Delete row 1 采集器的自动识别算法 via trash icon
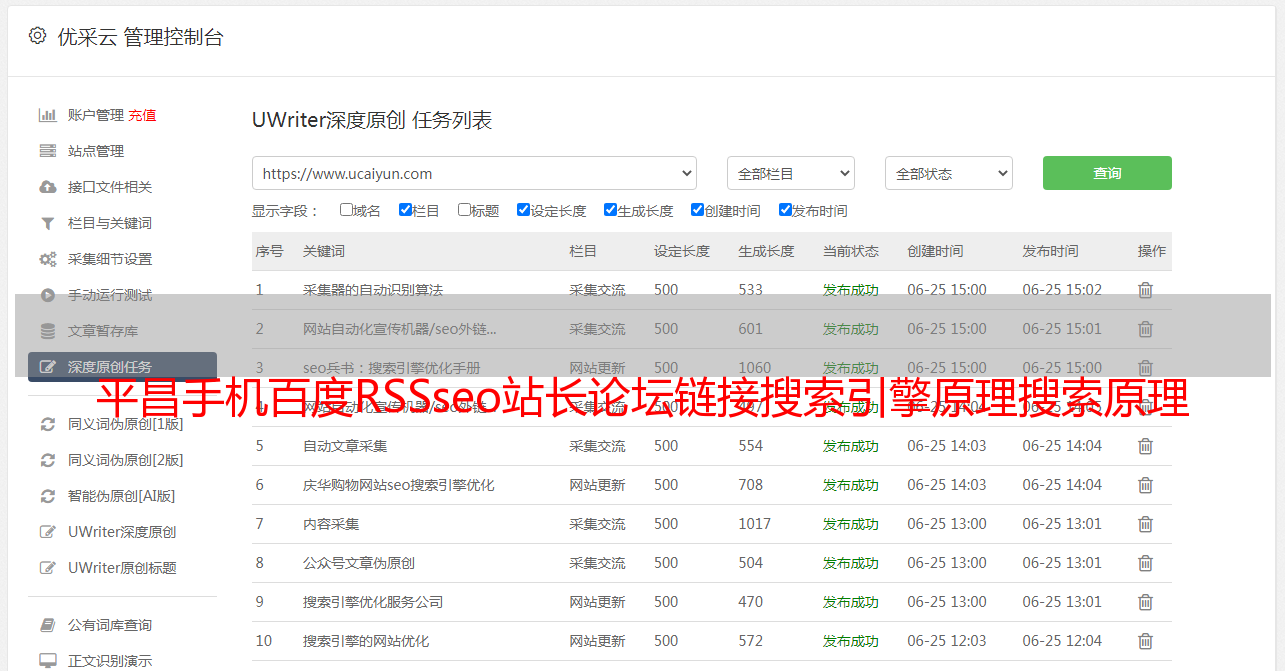This screenshot has width=1285, height=671. [1146, 290]
